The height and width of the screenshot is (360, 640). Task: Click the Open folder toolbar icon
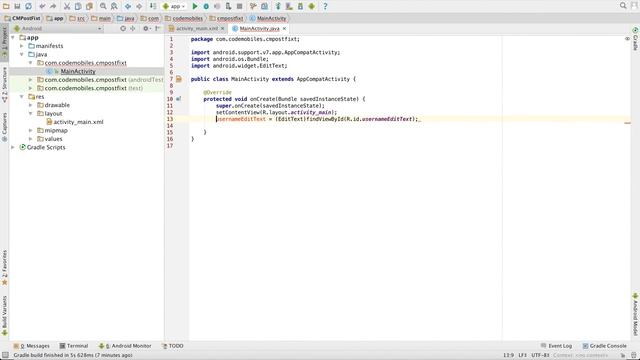click(6, 6)
